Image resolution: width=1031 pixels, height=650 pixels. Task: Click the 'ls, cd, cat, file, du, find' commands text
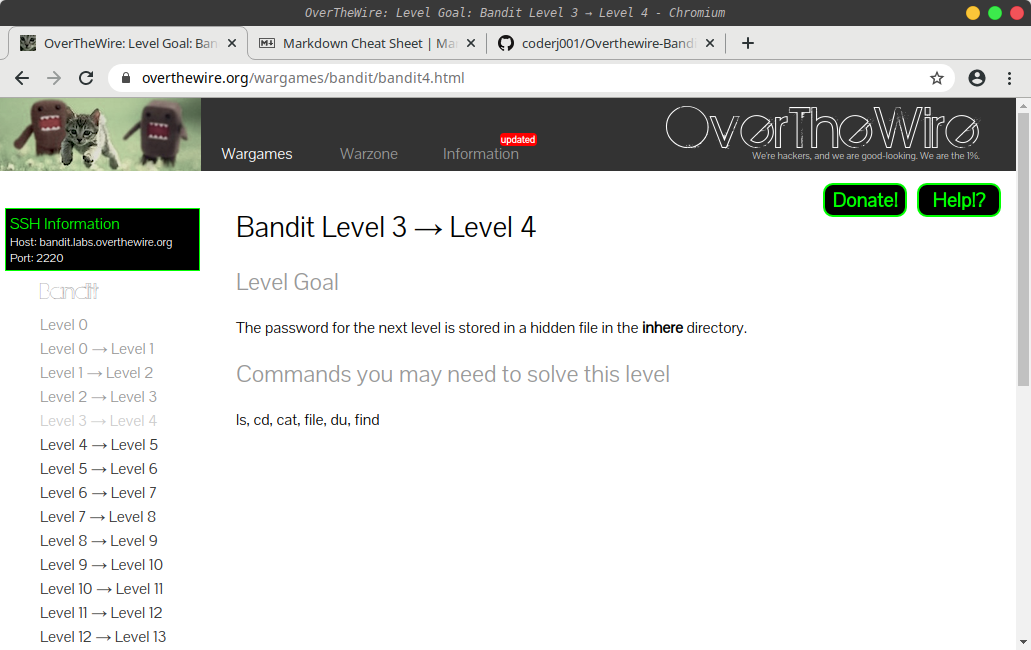(x=308, y=420)
